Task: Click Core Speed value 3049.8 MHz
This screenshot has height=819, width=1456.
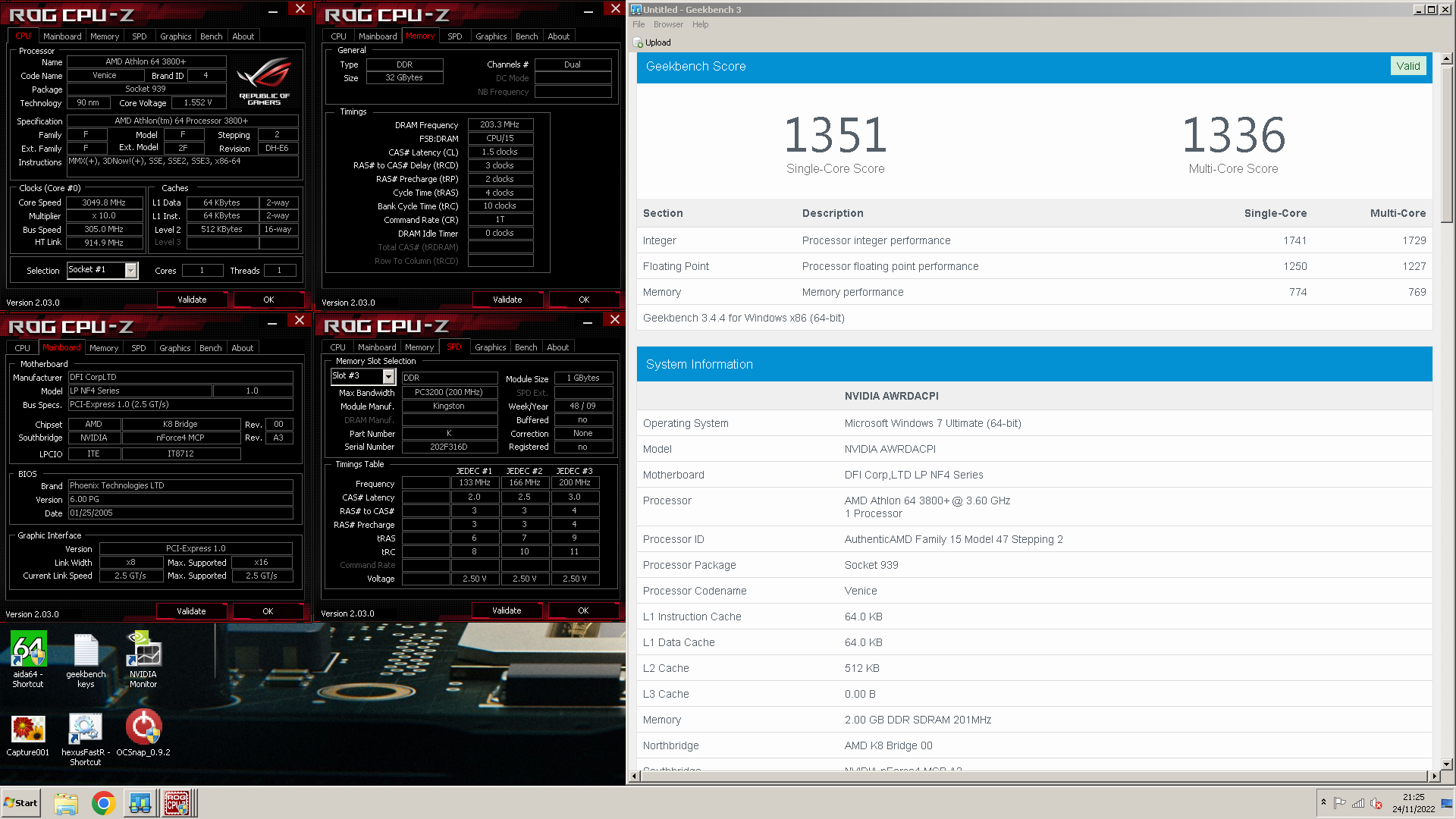Action: tap(104, 202)
